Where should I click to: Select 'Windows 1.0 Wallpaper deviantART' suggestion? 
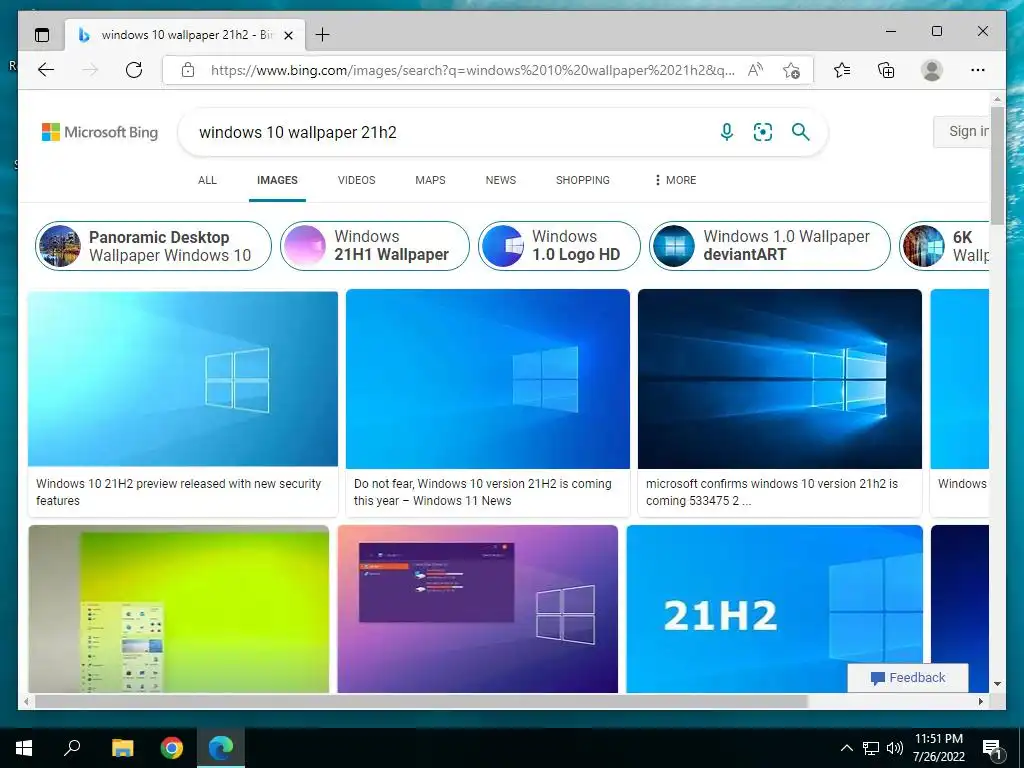pos(770,246)
